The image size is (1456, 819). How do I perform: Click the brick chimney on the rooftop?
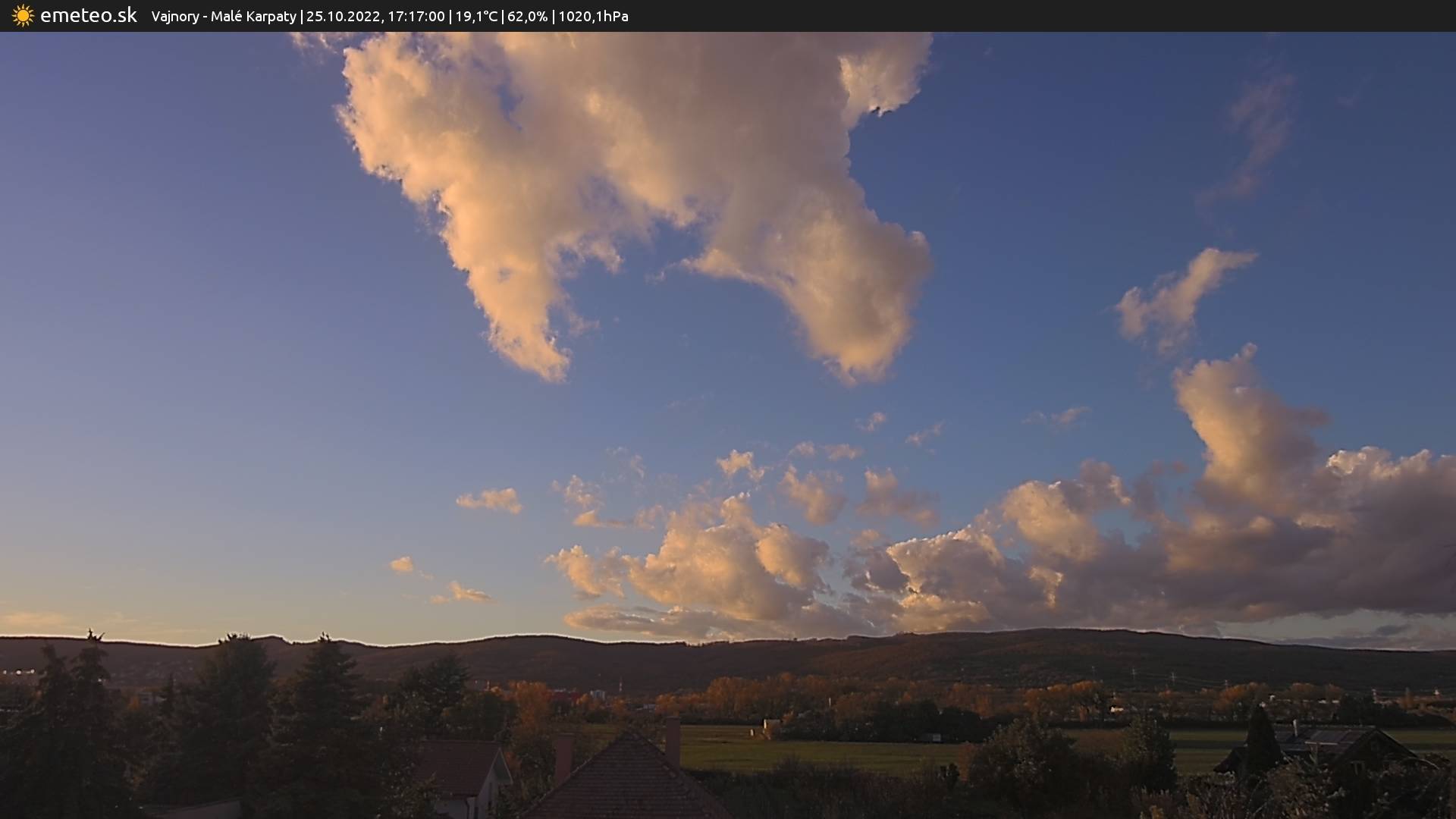[673, 741]
